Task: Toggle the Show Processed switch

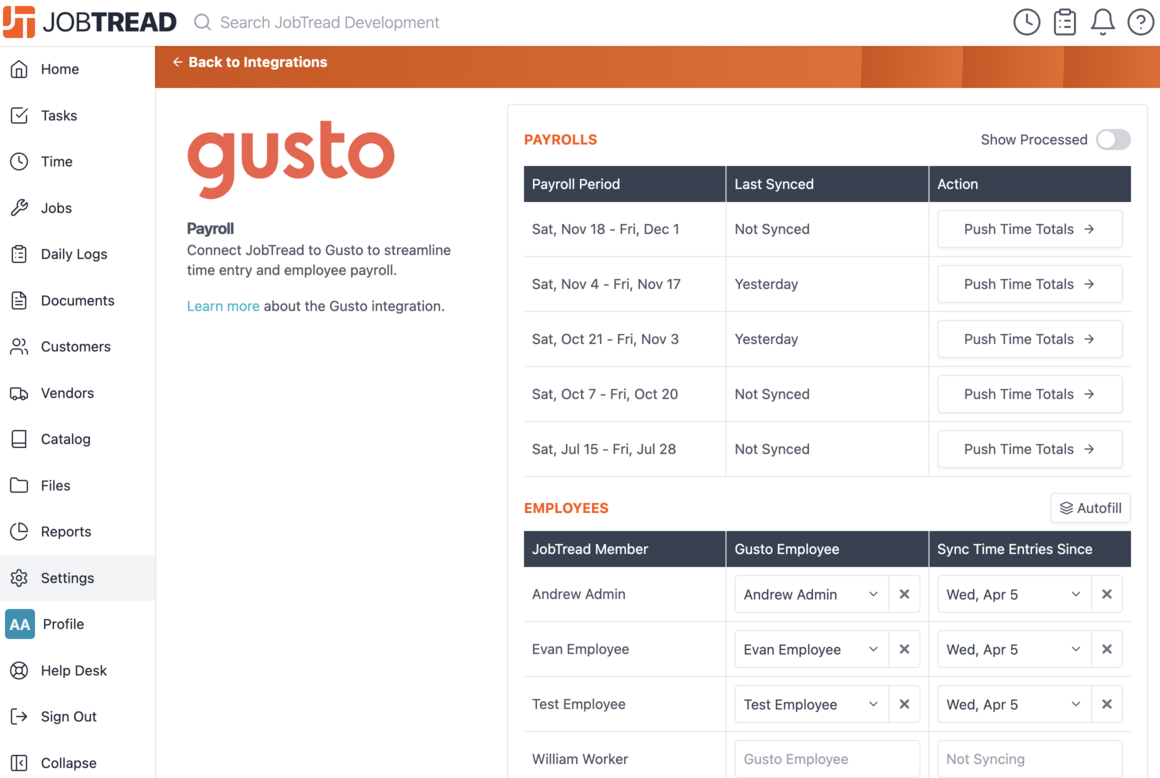Action: tap(1113, 140)
